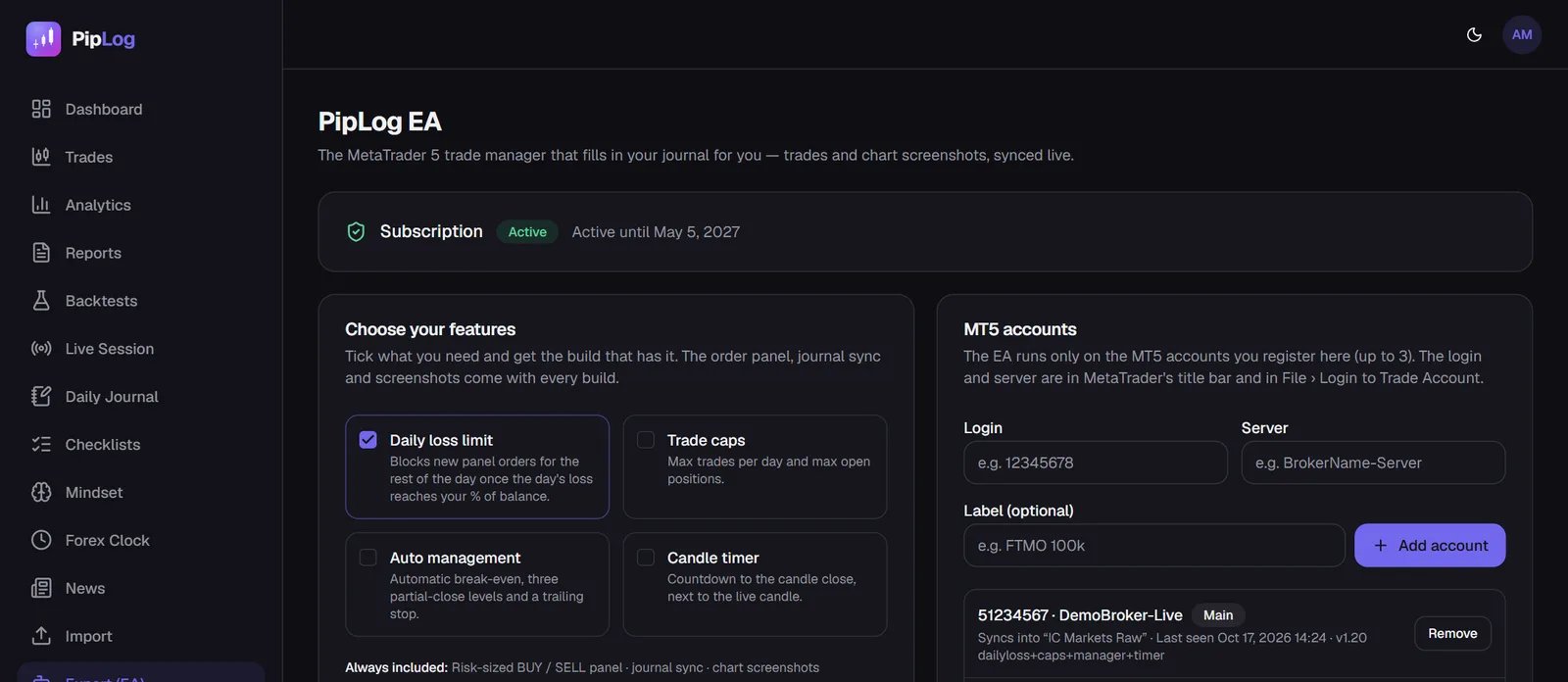Screen dimensions: 1568x682
Task: Toggle dark mode with moon icon
Action: pos(1474,35)
